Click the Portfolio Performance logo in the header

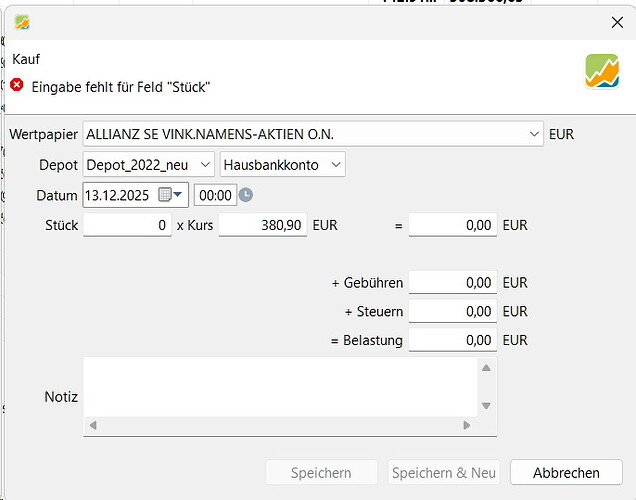click(601, 72)
